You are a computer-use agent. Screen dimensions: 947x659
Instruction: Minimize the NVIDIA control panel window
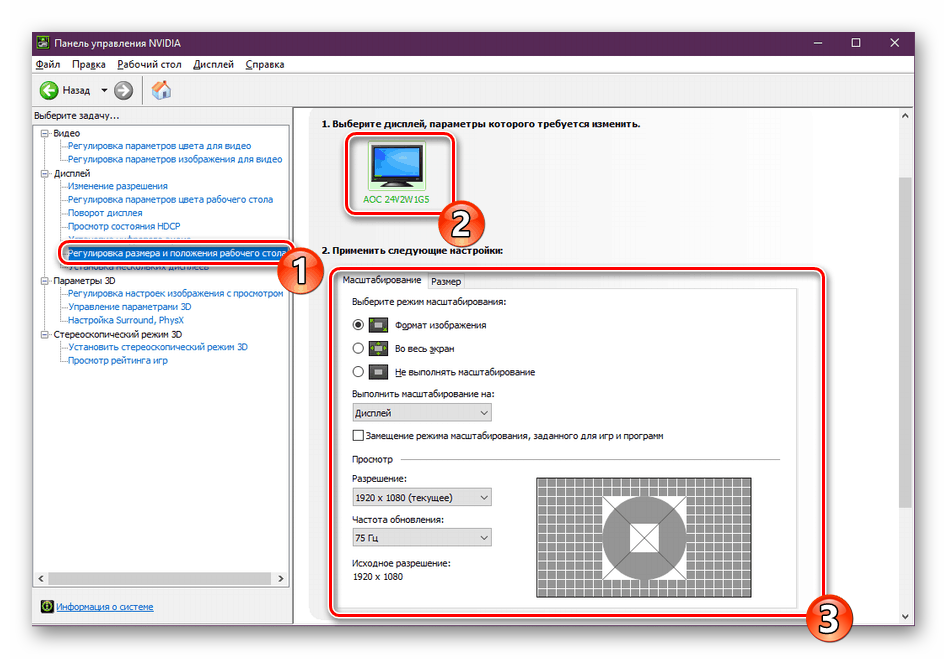[x=818, y=43]
